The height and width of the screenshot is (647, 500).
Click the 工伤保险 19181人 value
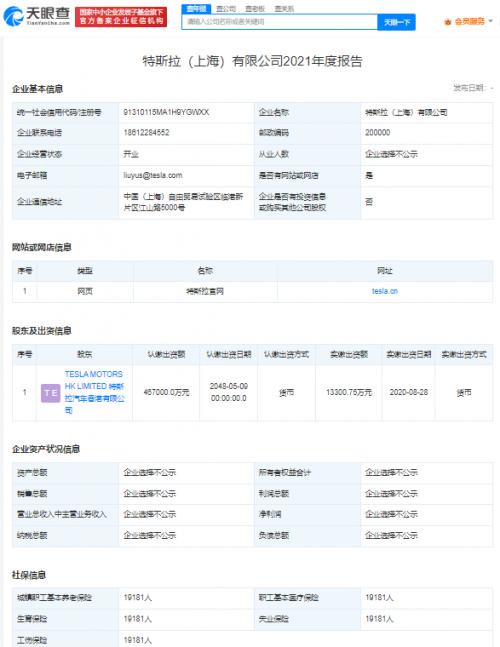point(138,640)
